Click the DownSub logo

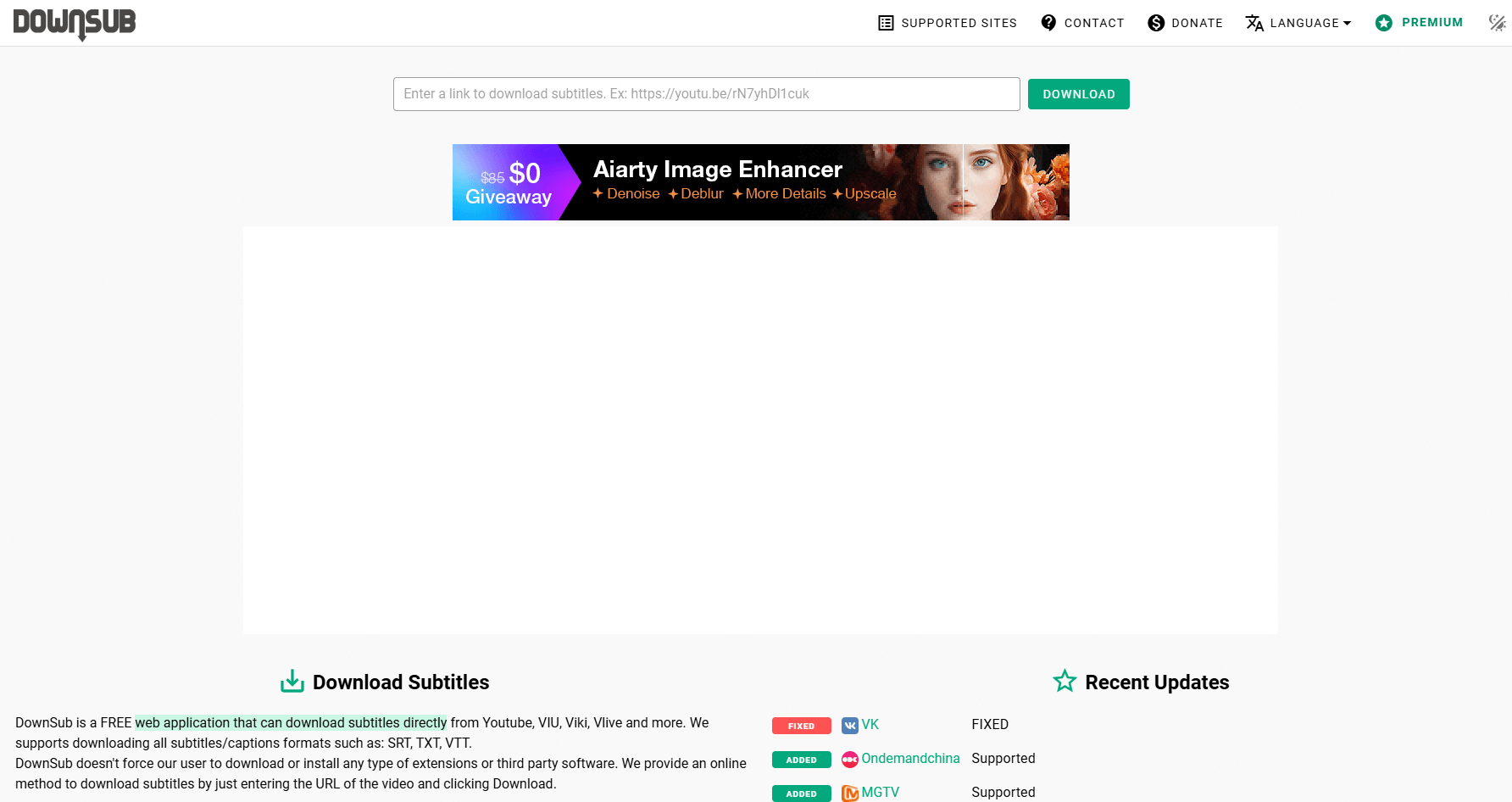click(x=75, y=23)
